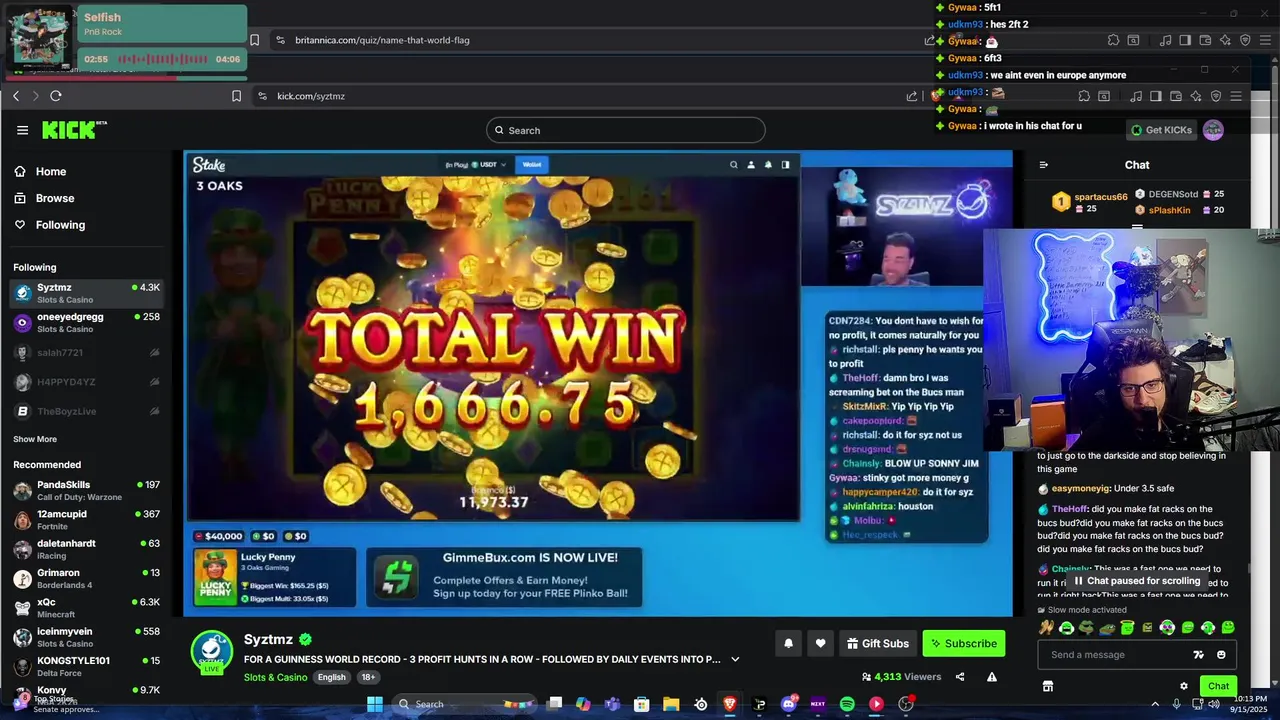
Task: Open the clock and date flyout
Action: 1251,704
